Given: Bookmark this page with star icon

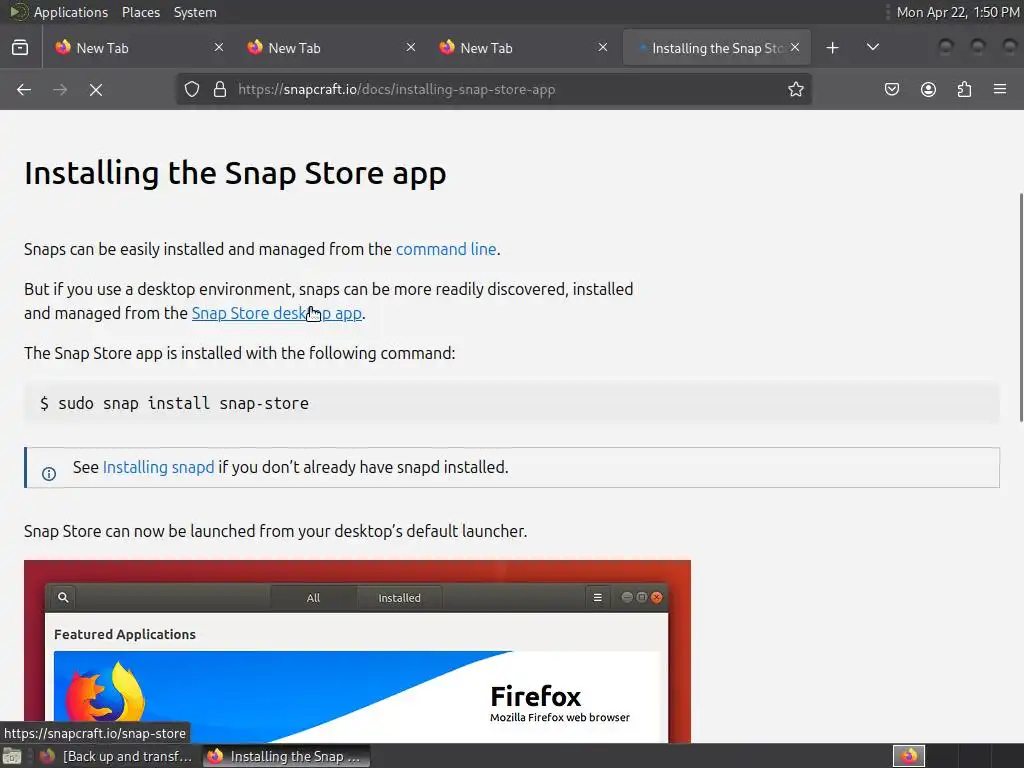Looking at the screenshot, I should click(795, 89).
